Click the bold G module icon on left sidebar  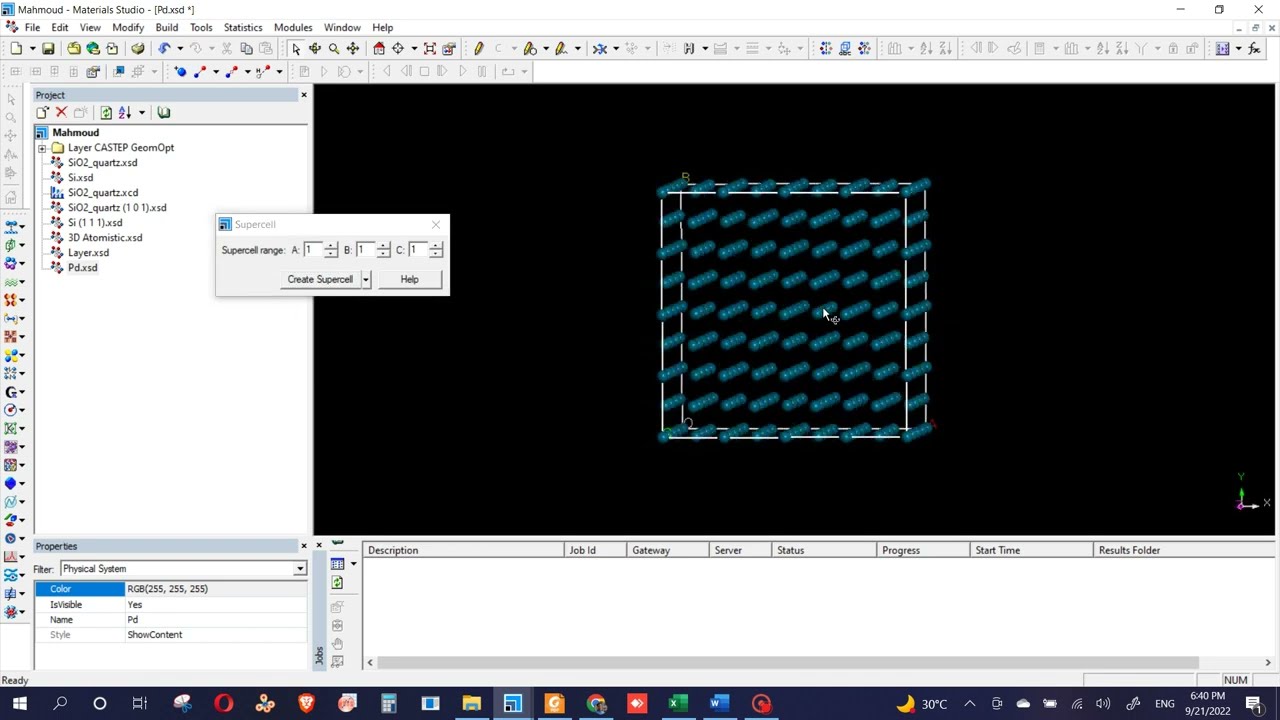[x=12, y=392]
